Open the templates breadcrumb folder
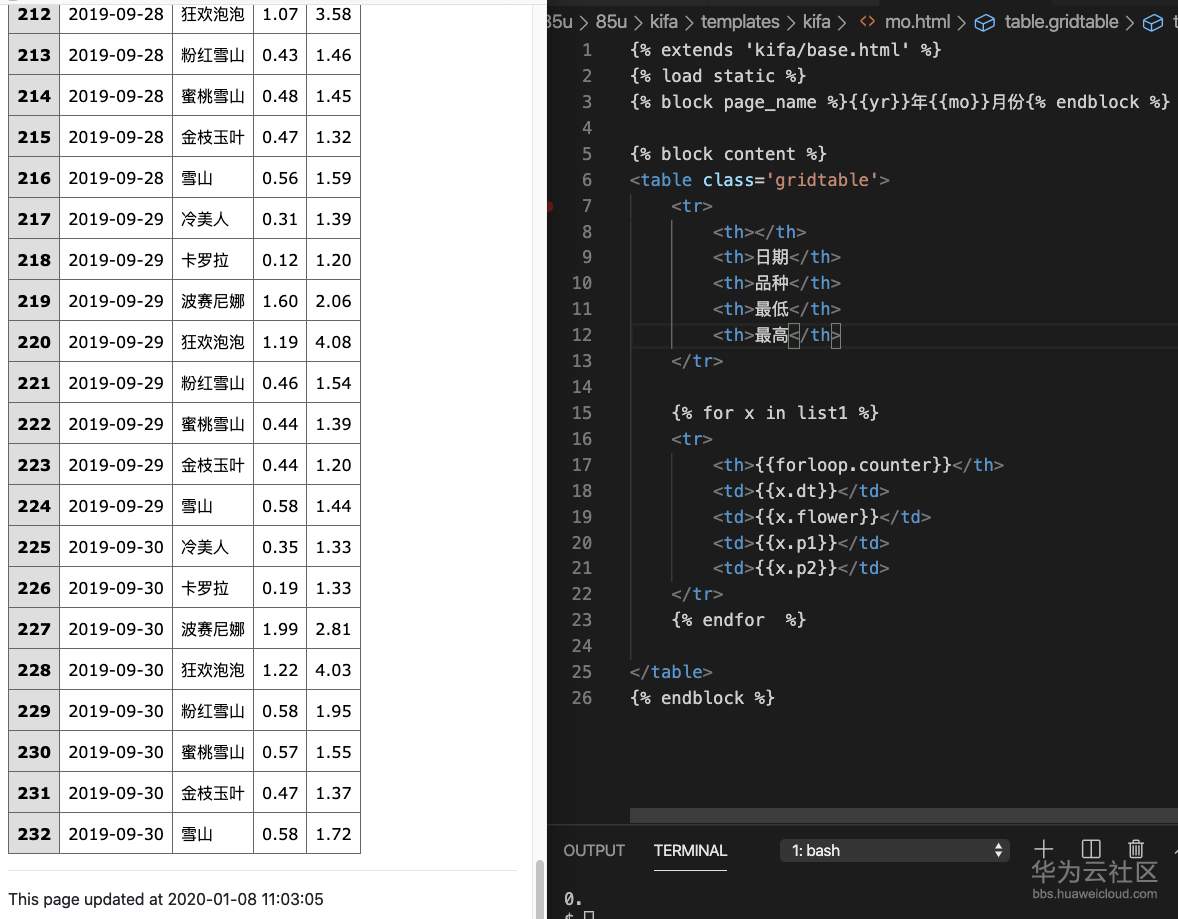This screenshot has height=919, width=1178. pyautogui.click(x=740, y=22)
